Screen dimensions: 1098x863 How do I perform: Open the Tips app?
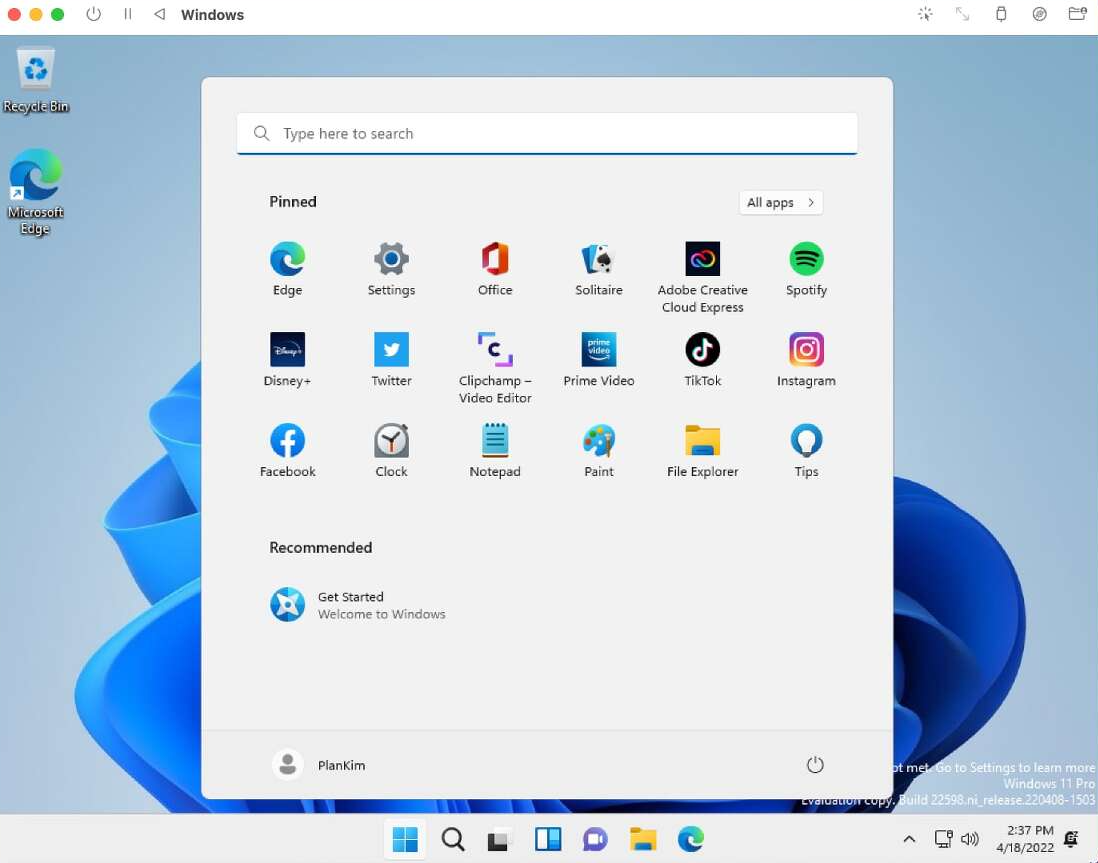click(806, 451)
